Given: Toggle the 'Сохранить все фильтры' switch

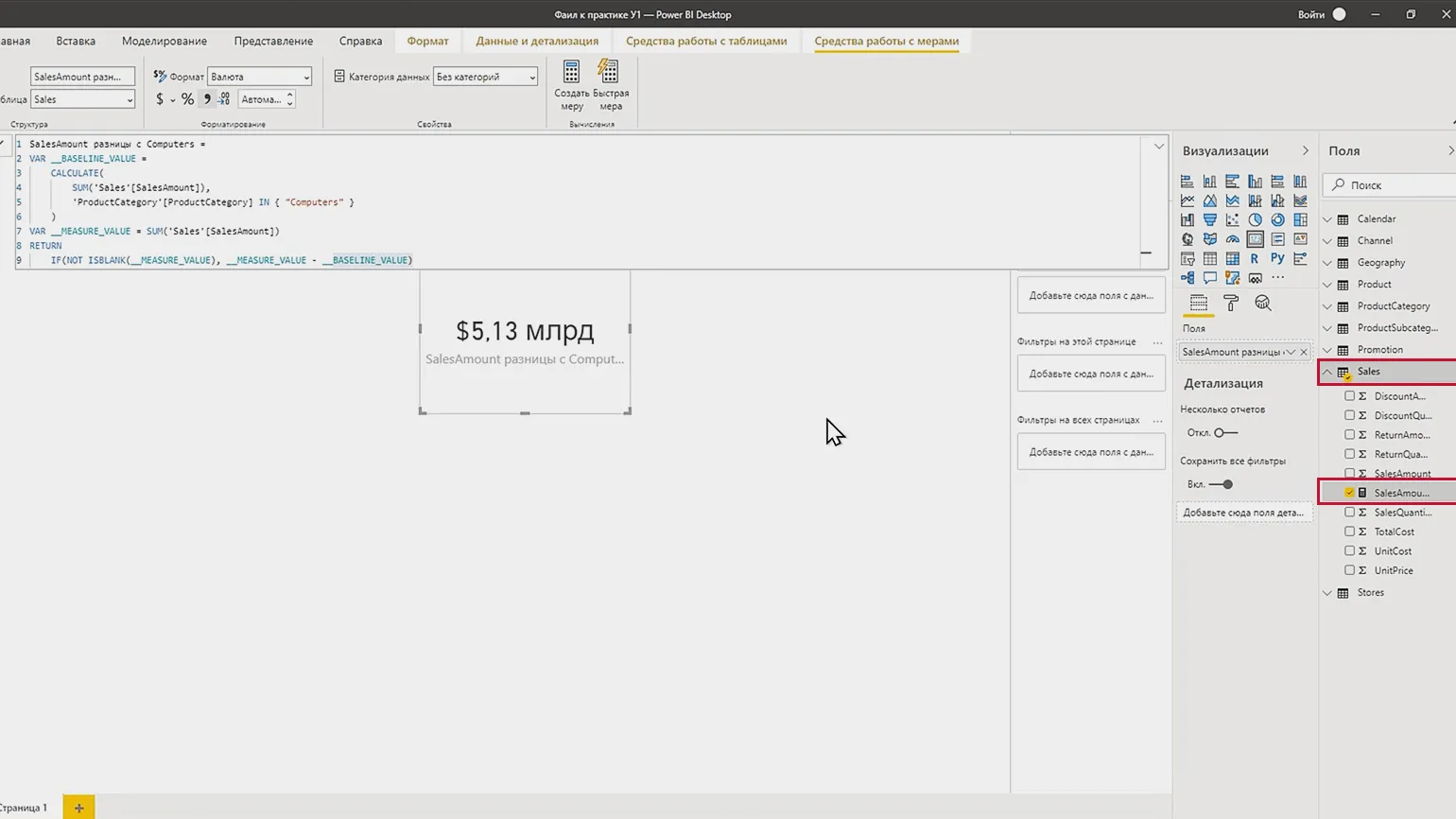Looking at the screenshot, I should pyautogui.click(x=1221, y=484).
